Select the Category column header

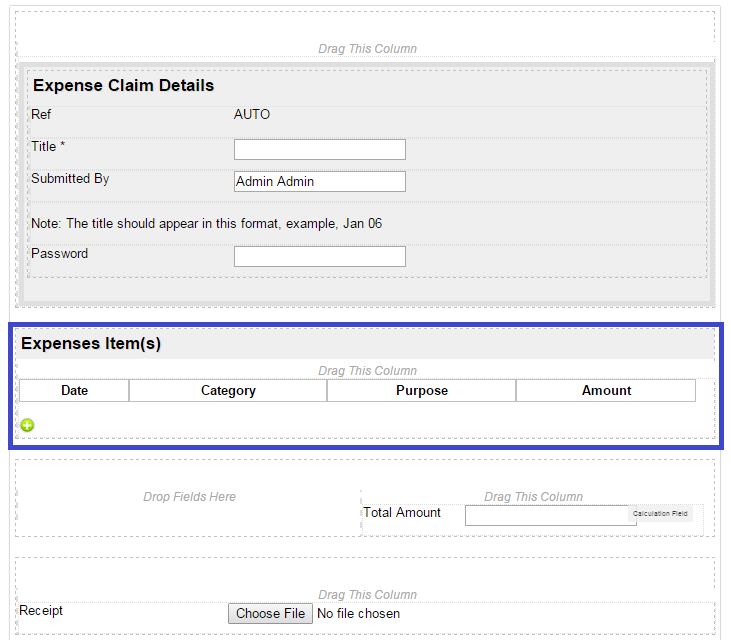point(228,391)
